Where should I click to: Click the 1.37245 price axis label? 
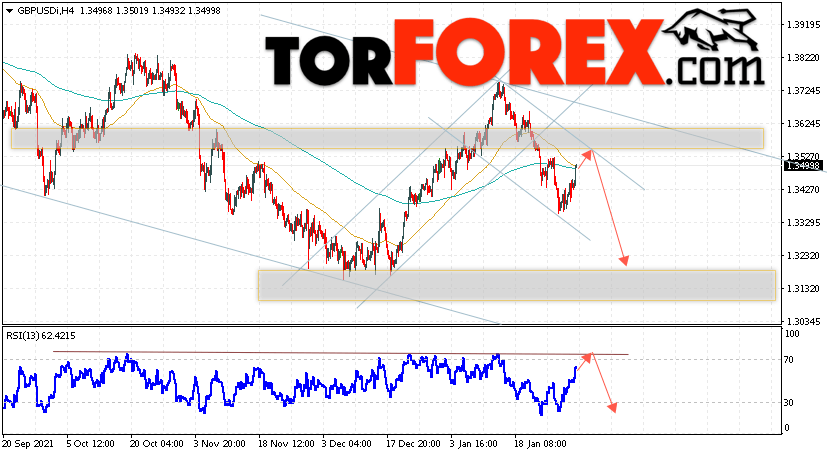pyautogui.click(x=803, y=91)
